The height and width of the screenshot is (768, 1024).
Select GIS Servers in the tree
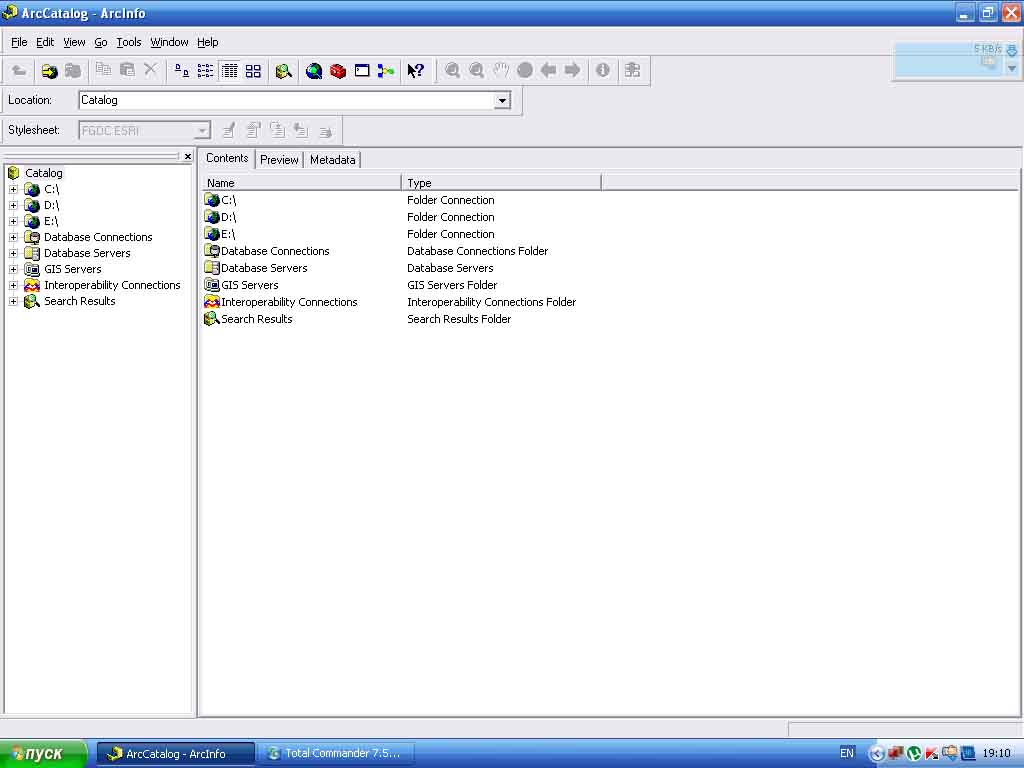point(72,269)
